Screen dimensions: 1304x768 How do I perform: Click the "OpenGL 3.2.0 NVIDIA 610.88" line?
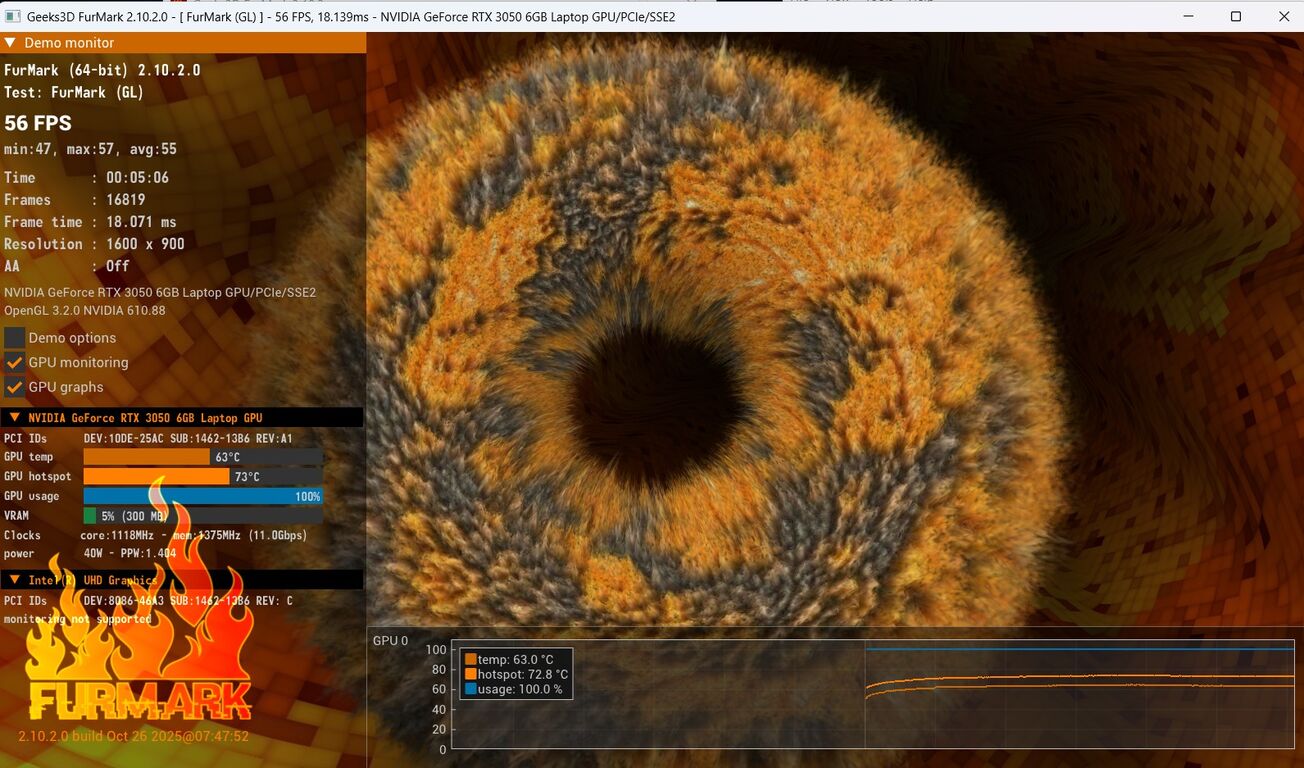[85, 311]
